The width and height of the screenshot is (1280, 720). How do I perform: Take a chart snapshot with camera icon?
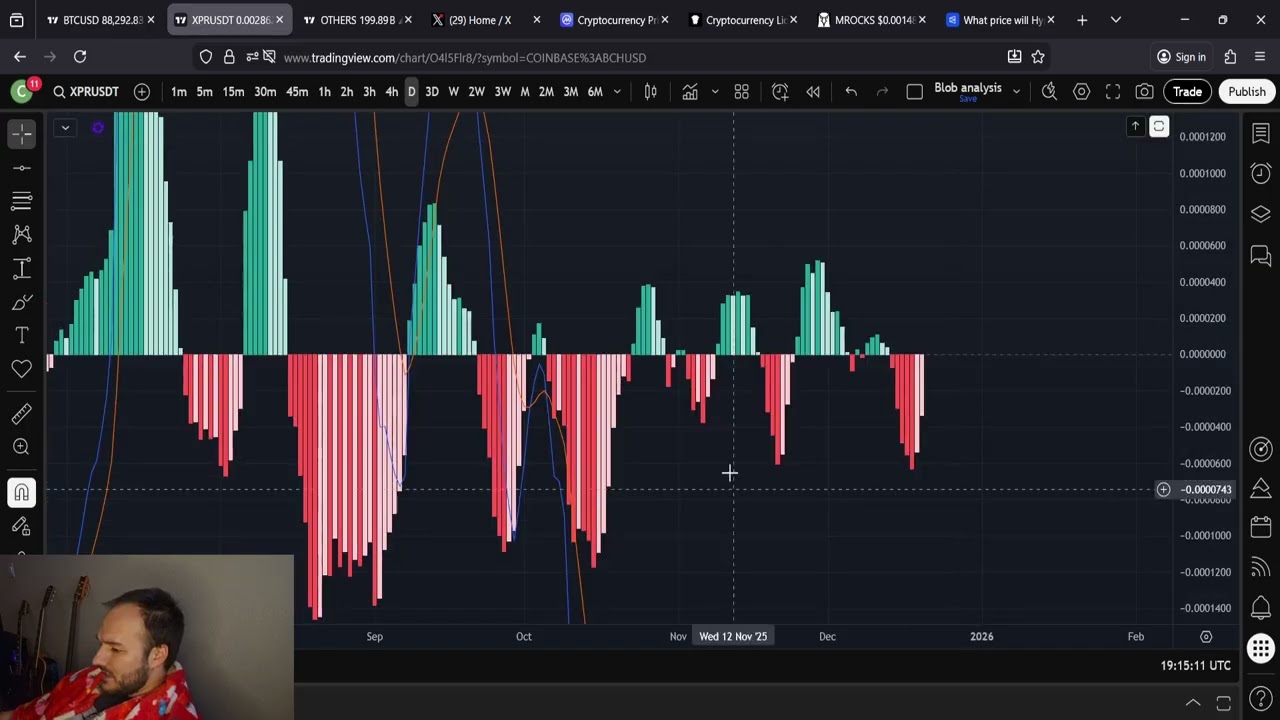[x=1144, y=92]
